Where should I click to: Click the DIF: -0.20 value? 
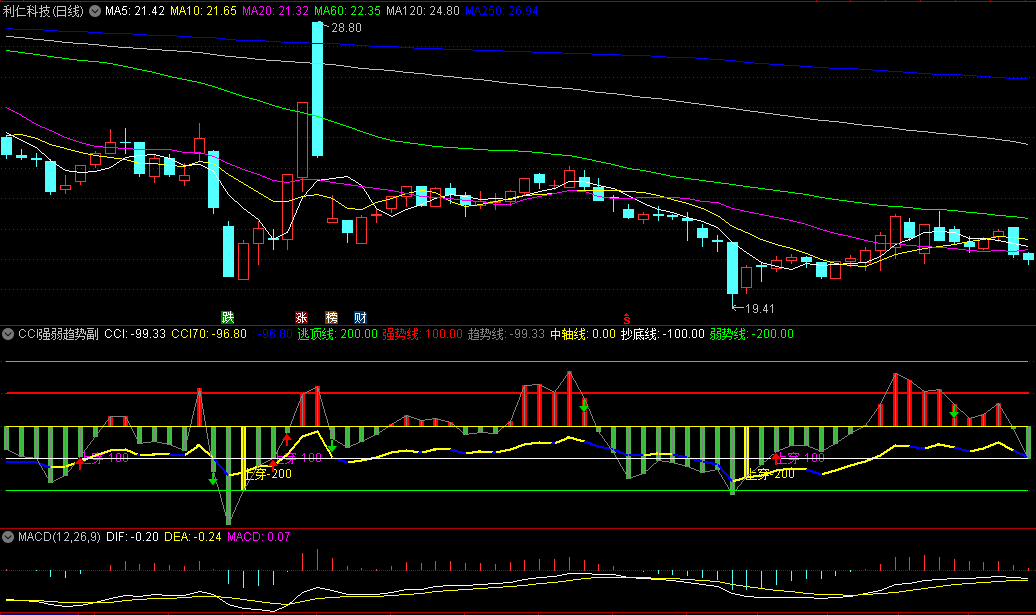(132, 537)
